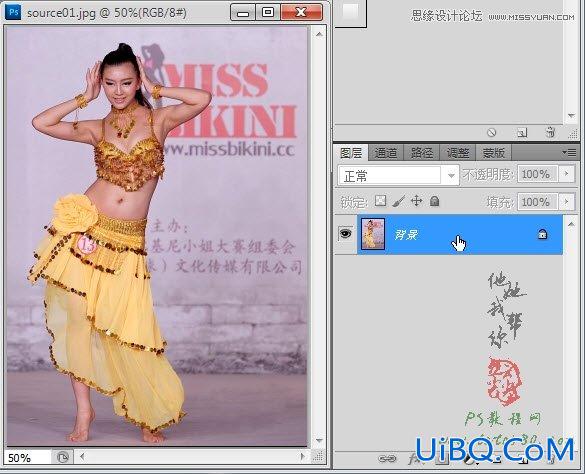Click the status bar info icon beside 50%
Screen dimensions: 585x474
[63, 457]
